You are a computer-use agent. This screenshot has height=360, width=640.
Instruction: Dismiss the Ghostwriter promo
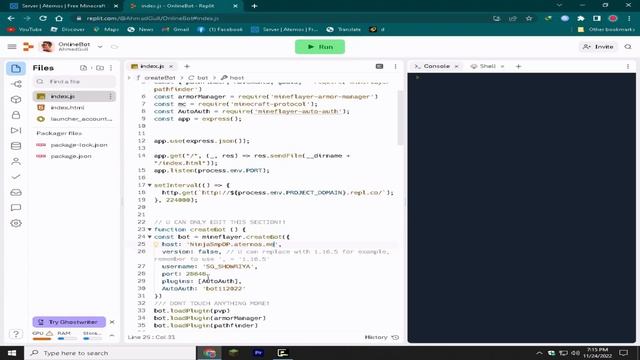[x=112, y=322]
